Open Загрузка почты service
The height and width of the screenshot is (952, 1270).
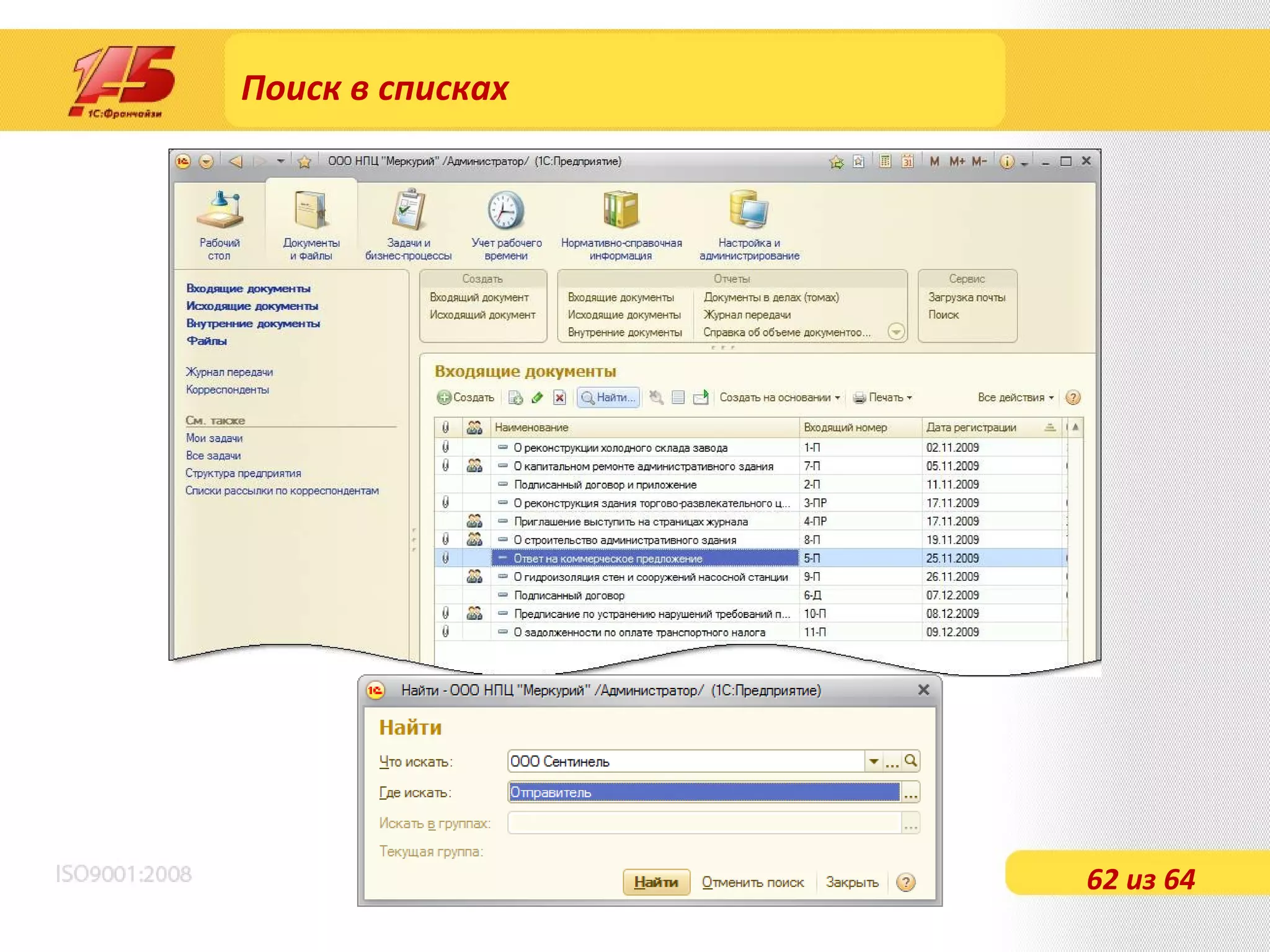coord(966,297)
